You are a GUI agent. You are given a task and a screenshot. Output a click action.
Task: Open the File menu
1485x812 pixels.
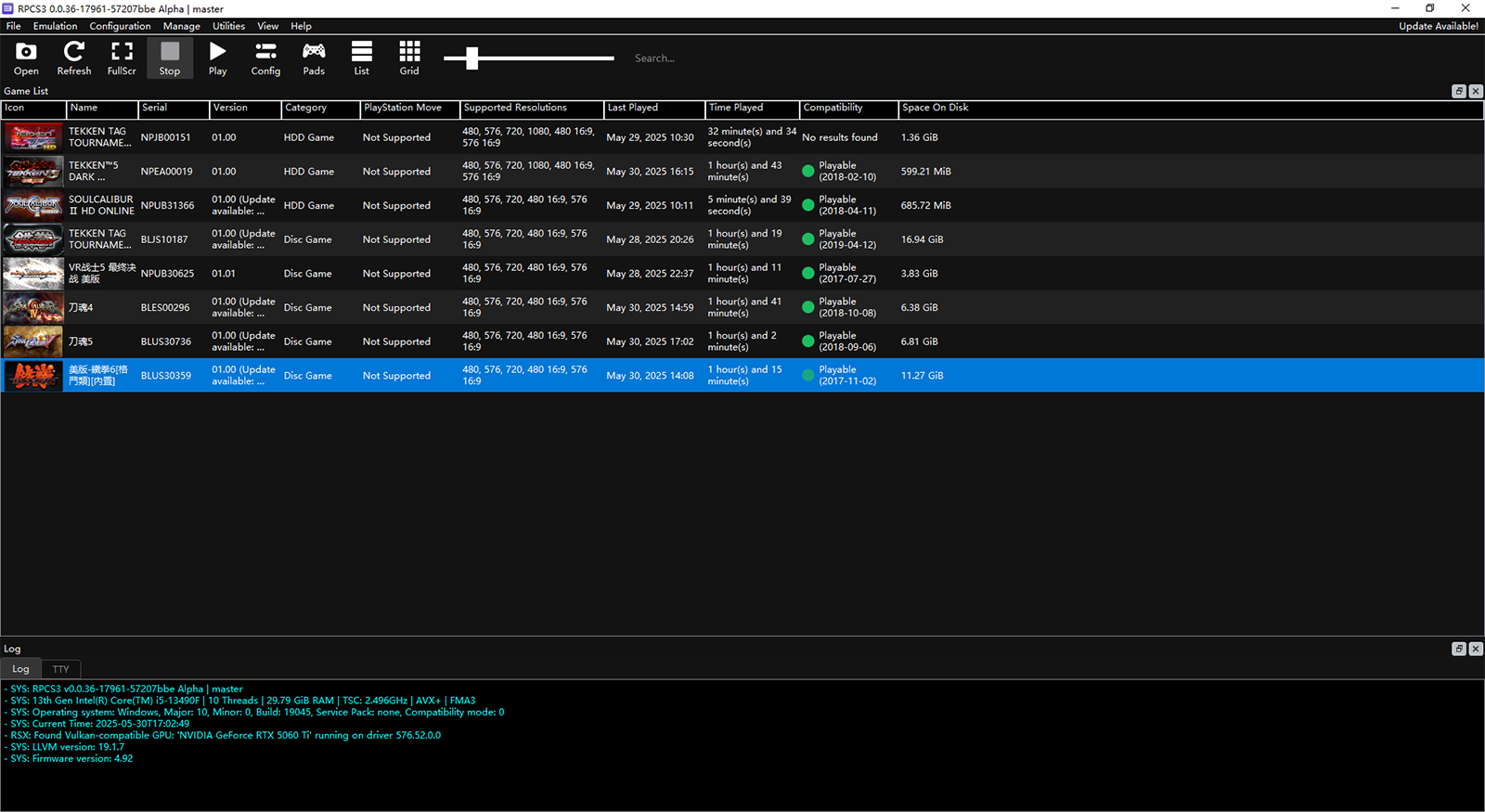point(14,26)
